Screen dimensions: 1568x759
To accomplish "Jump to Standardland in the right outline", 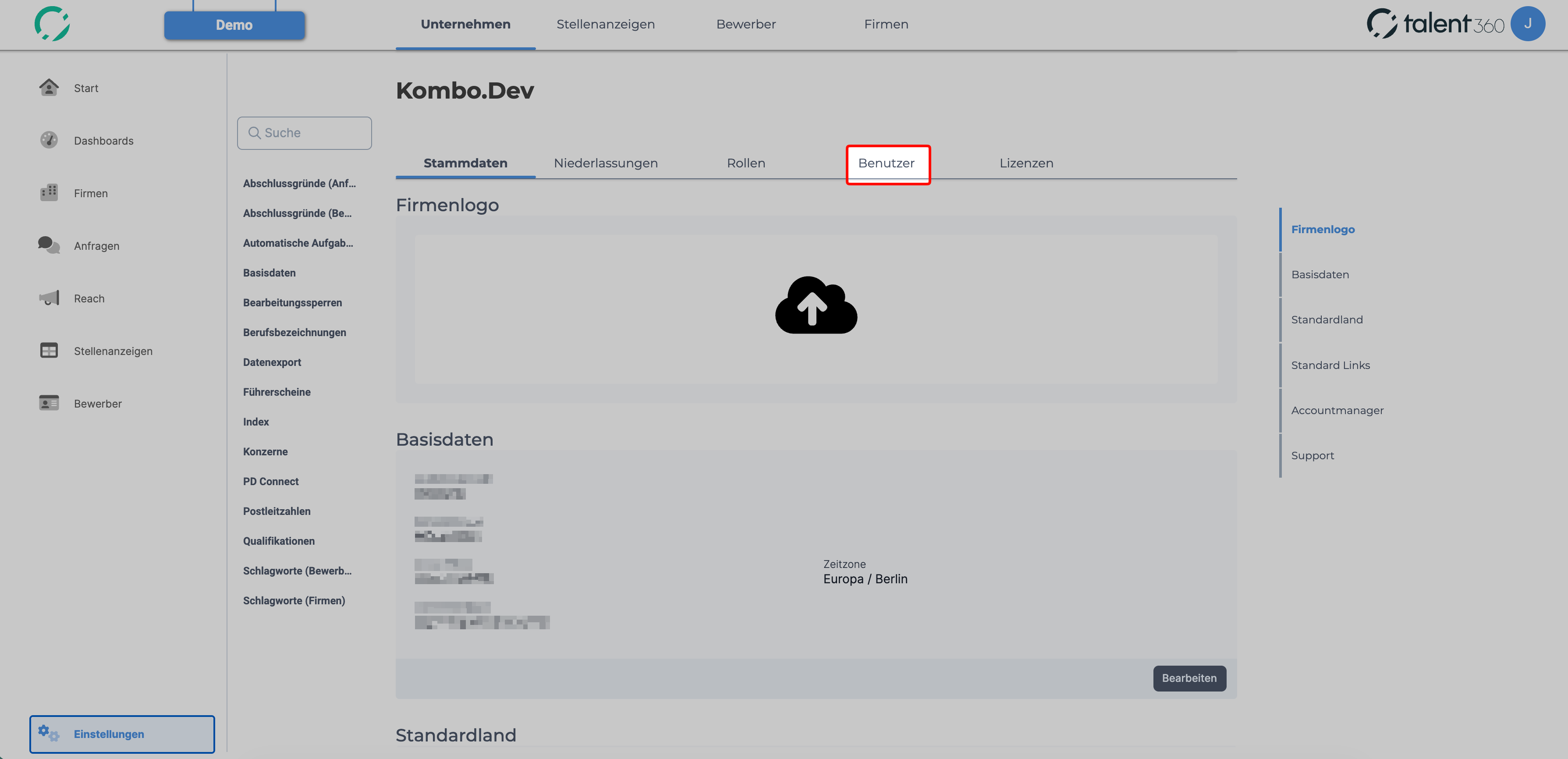I will pos(1327,319).
